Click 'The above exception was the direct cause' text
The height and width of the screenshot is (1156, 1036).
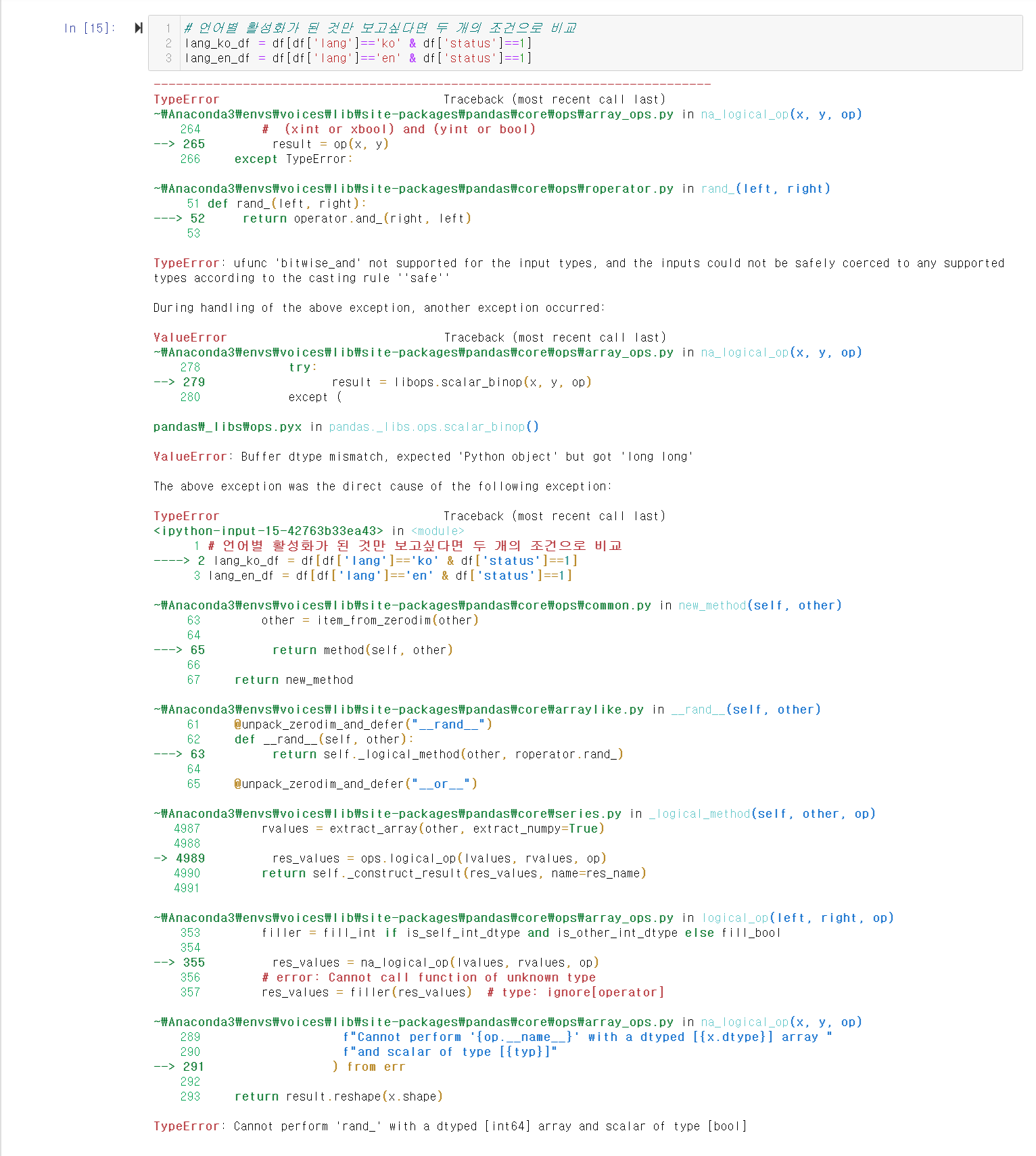click(x=382, y=486)
